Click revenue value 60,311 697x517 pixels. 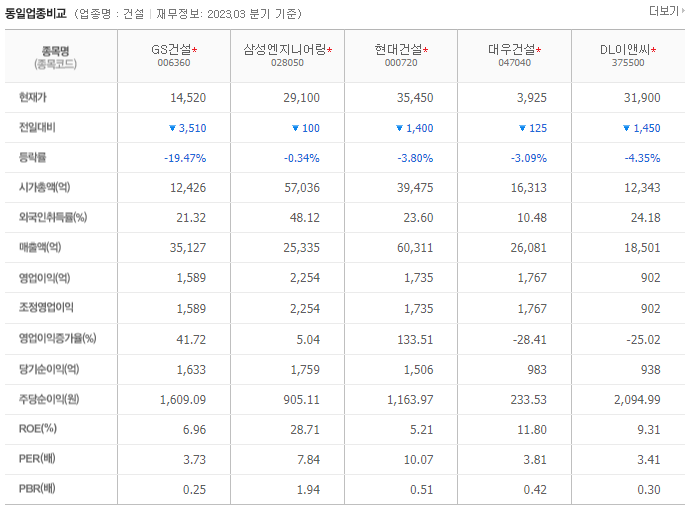pyautogui.click(x=415, y=248)
